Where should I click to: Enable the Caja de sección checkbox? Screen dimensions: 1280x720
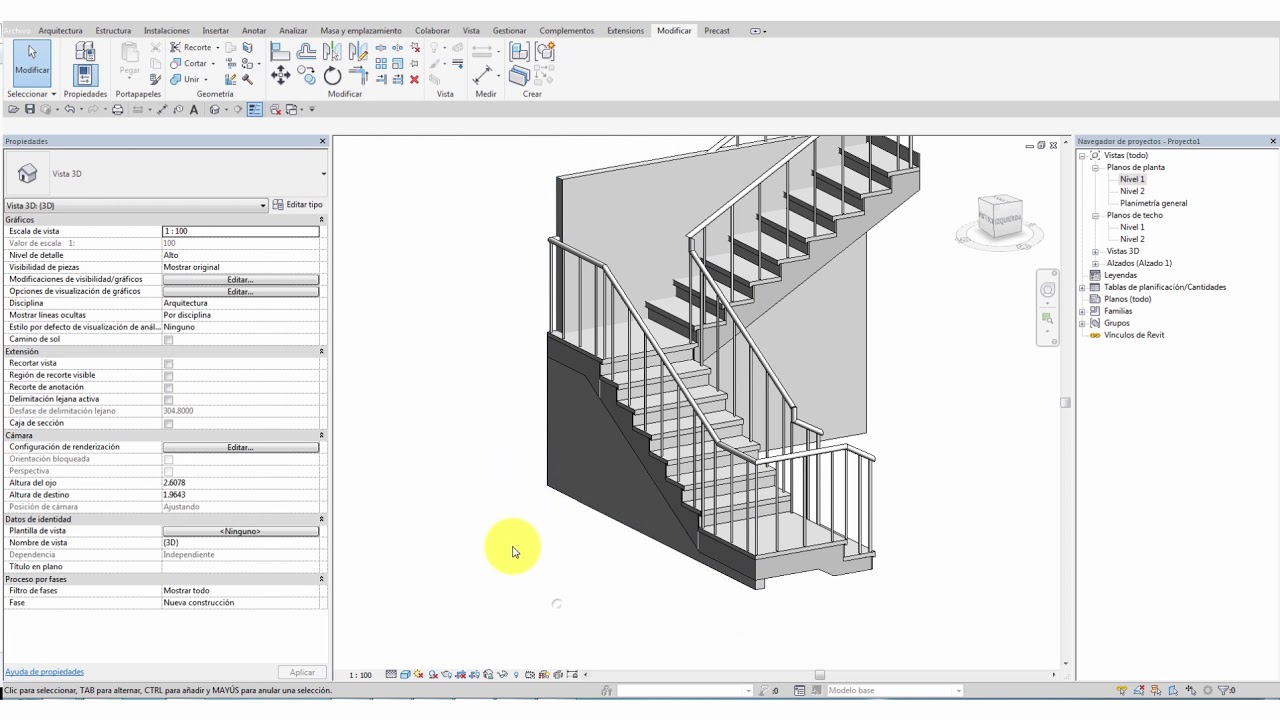(168, 424)
